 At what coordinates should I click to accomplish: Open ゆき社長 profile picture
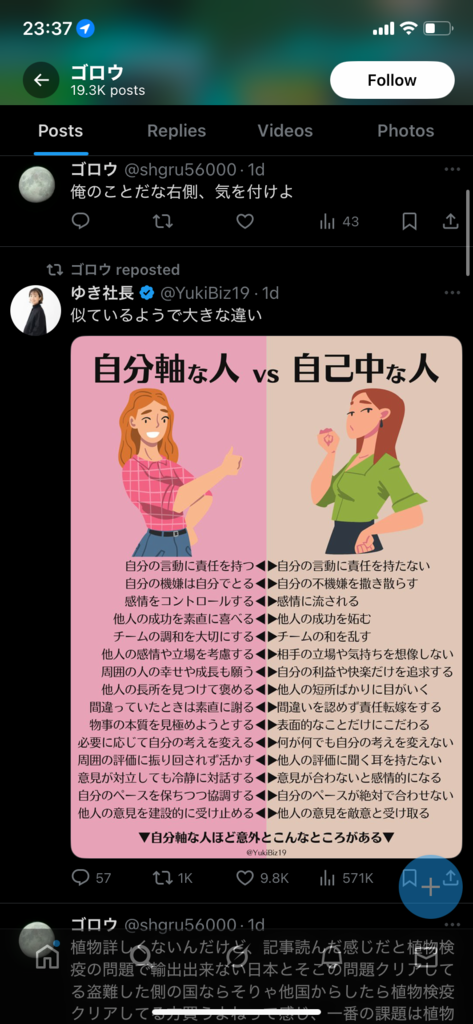click(36, 310)
